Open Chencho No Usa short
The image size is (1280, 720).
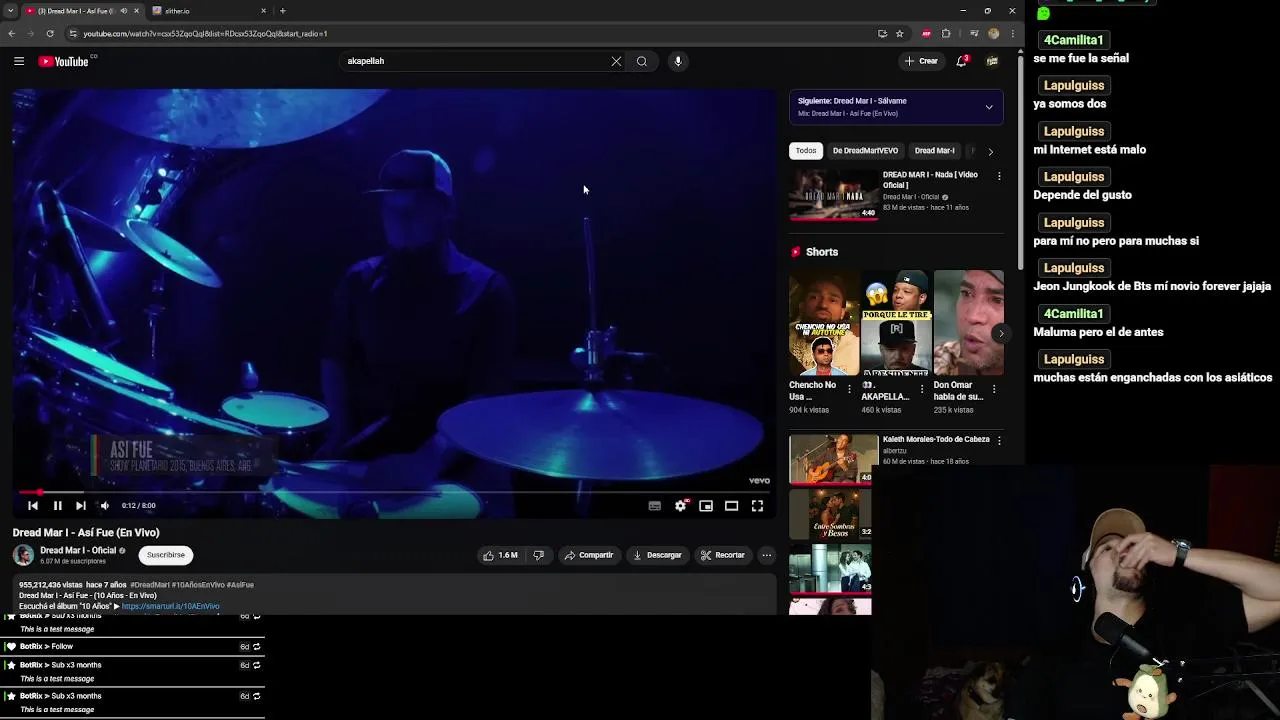(824, 322)
